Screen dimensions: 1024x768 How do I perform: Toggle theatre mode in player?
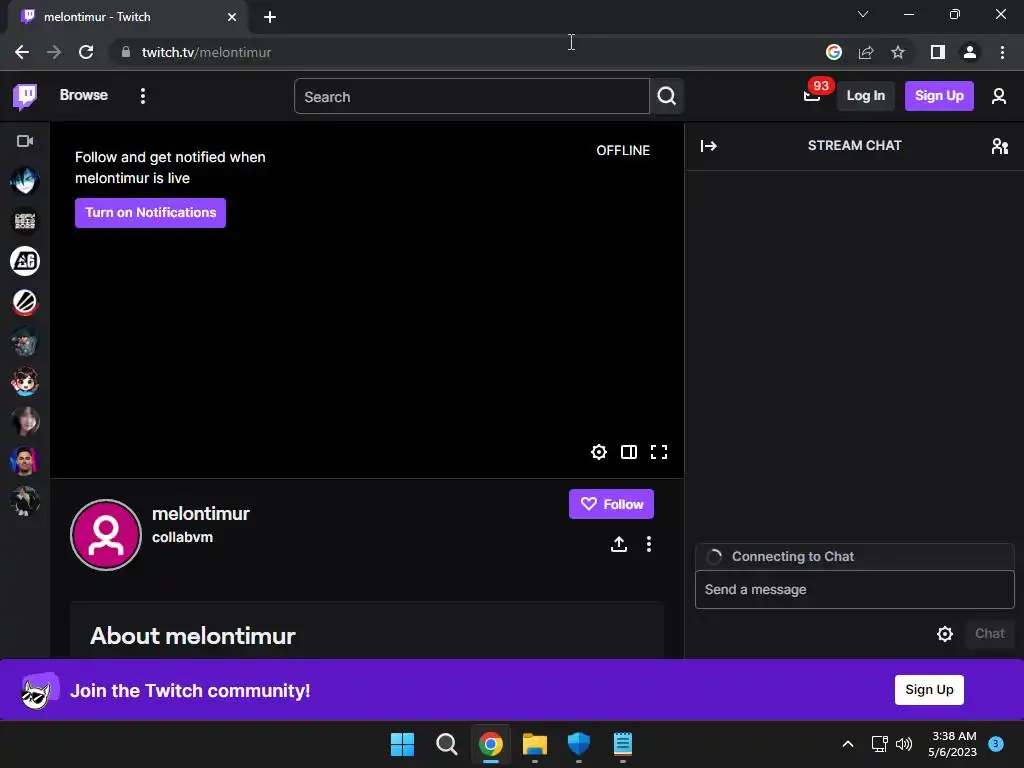(629, 452)
